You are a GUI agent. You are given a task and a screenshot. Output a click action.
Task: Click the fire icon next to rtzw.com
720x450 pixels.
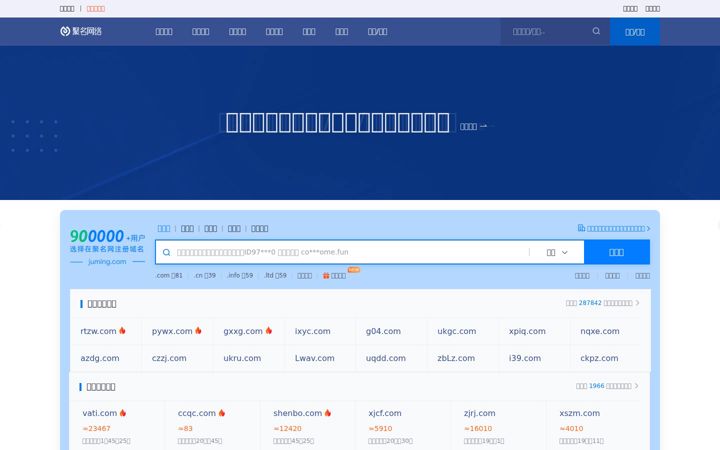pos(122,331)
